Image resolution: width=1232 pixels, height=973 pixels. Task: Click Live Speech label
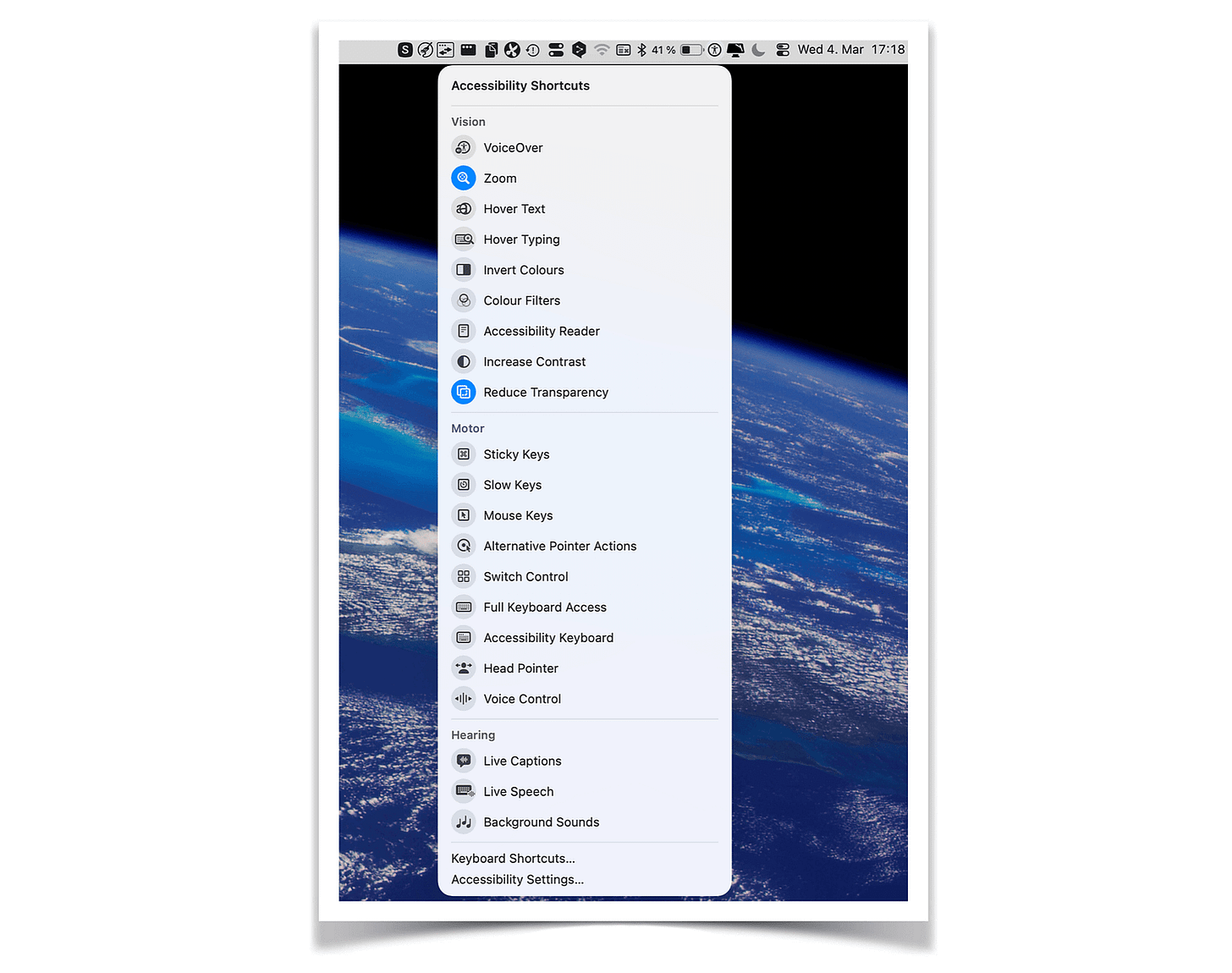pos(519,792)
